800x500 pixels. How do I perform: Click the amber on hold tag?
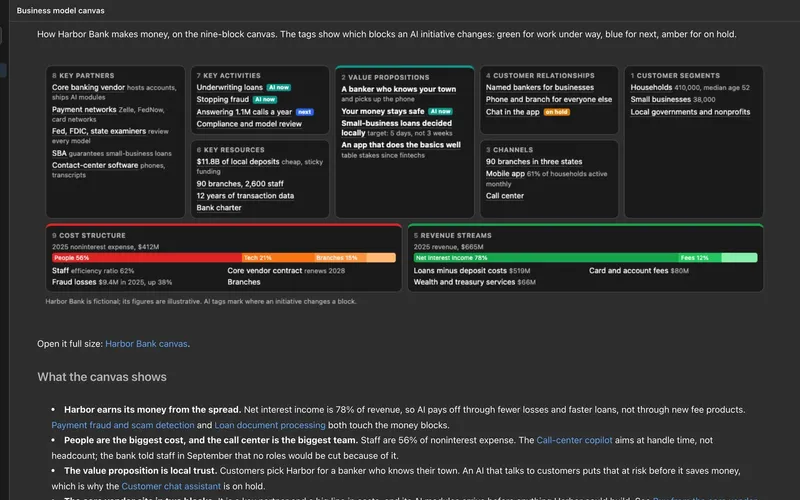coord(557,112)
